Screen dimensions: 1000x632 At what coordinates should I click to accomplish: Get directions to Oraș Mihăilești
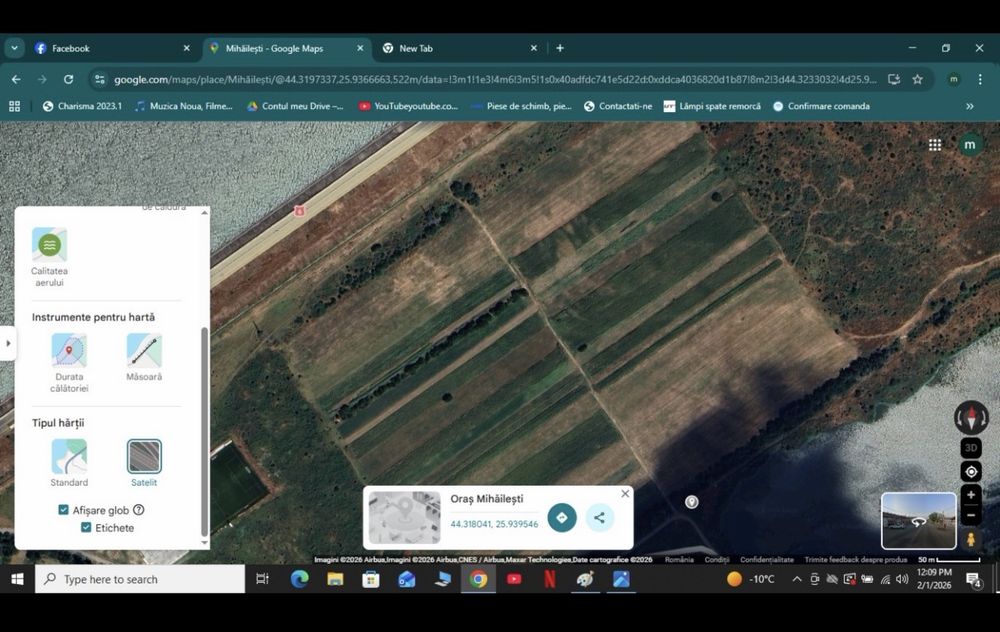[x=561, y=517]
